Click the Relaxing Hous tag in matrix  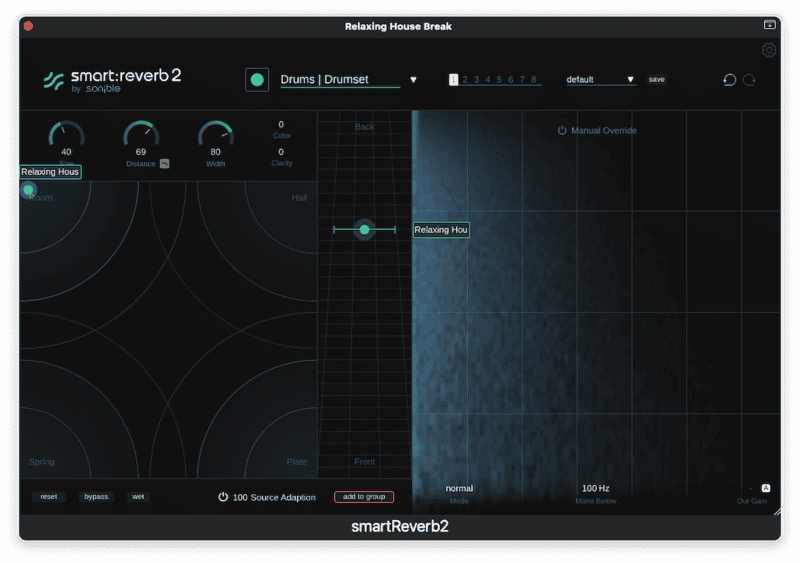50,172
